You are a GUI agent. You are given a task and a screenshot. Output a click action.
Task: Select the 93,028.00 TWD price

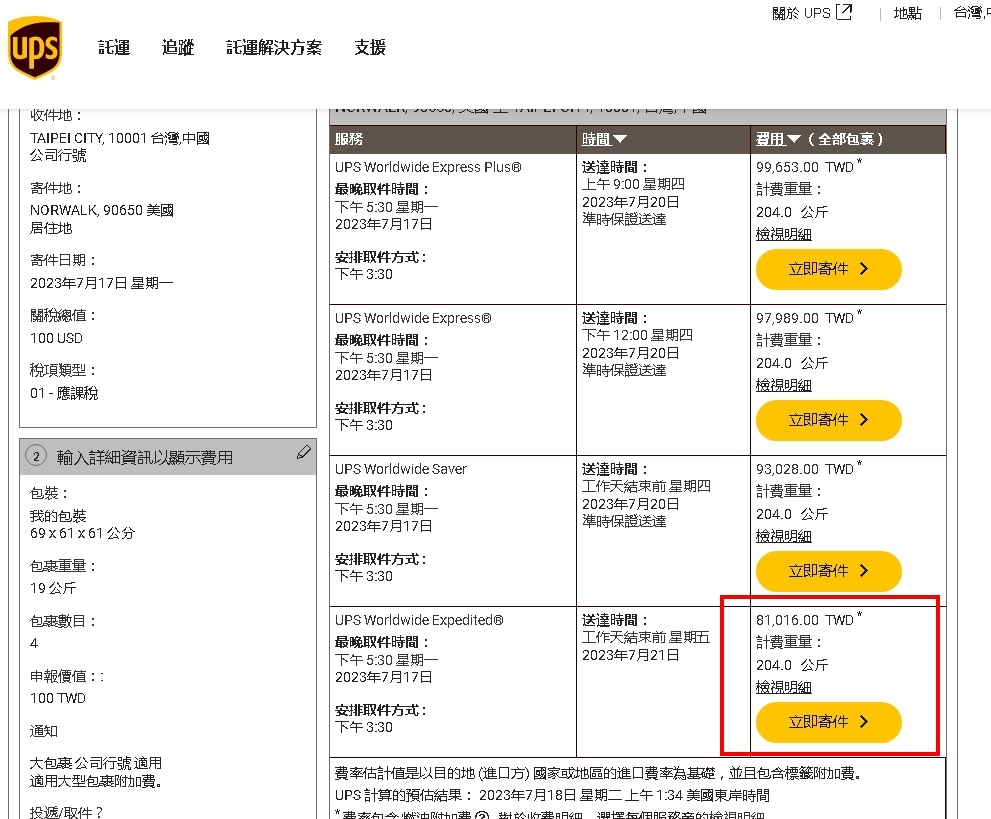tap(805, 469)
